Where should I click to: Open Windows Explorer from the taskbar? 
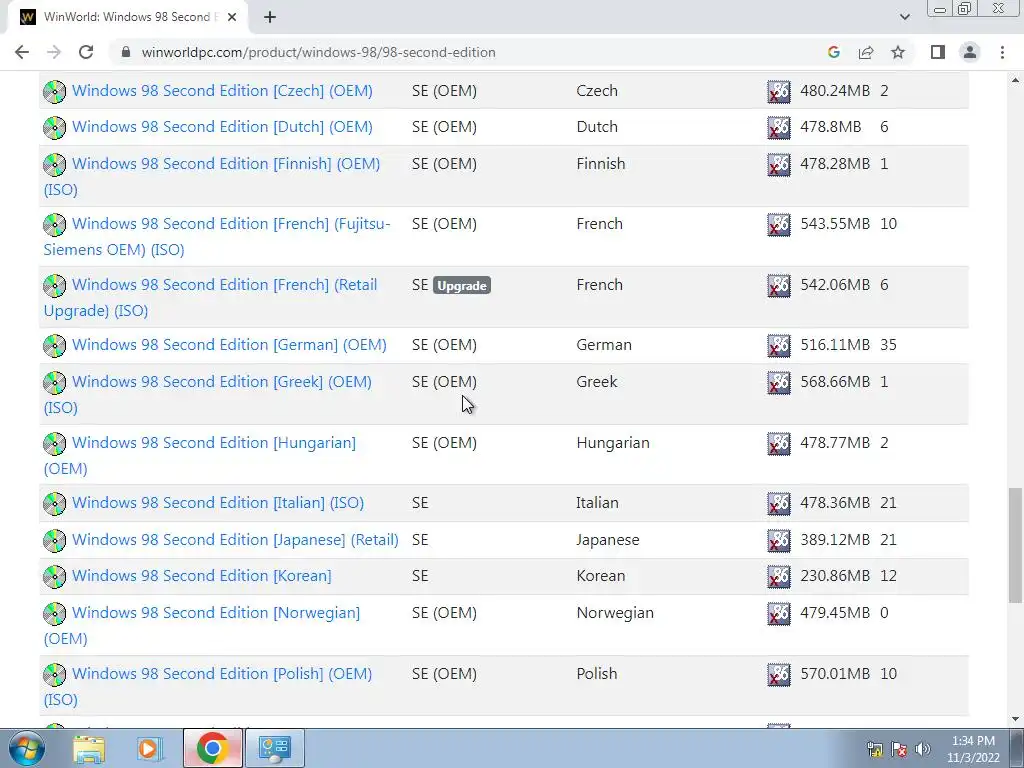89,748
